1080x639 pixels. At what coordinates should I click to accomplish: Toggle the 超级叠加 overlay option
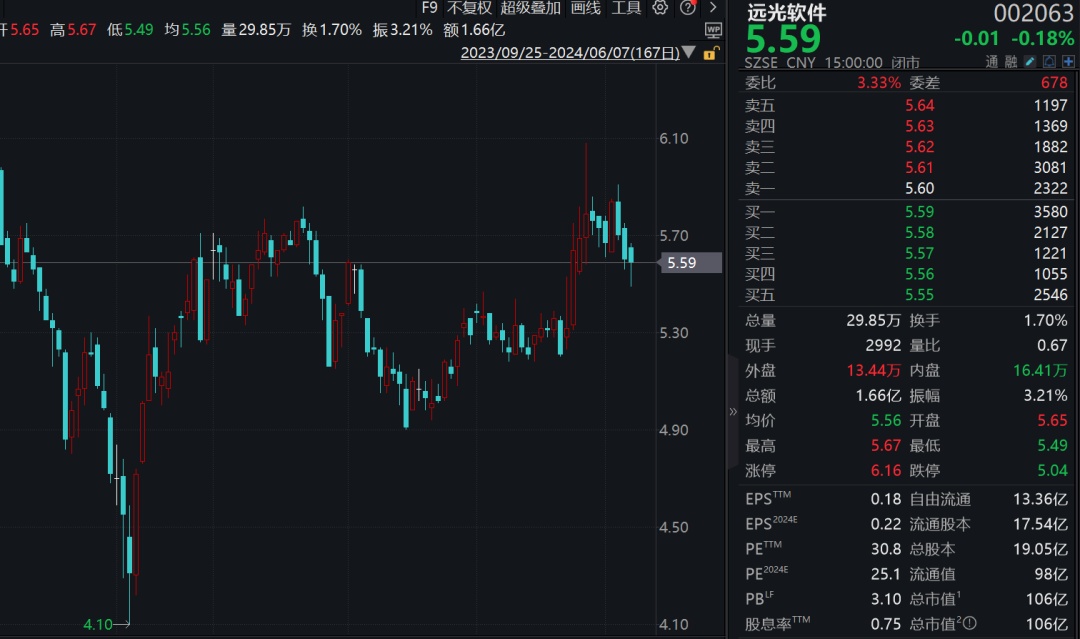pyautogui.click(x=530, y=8)
